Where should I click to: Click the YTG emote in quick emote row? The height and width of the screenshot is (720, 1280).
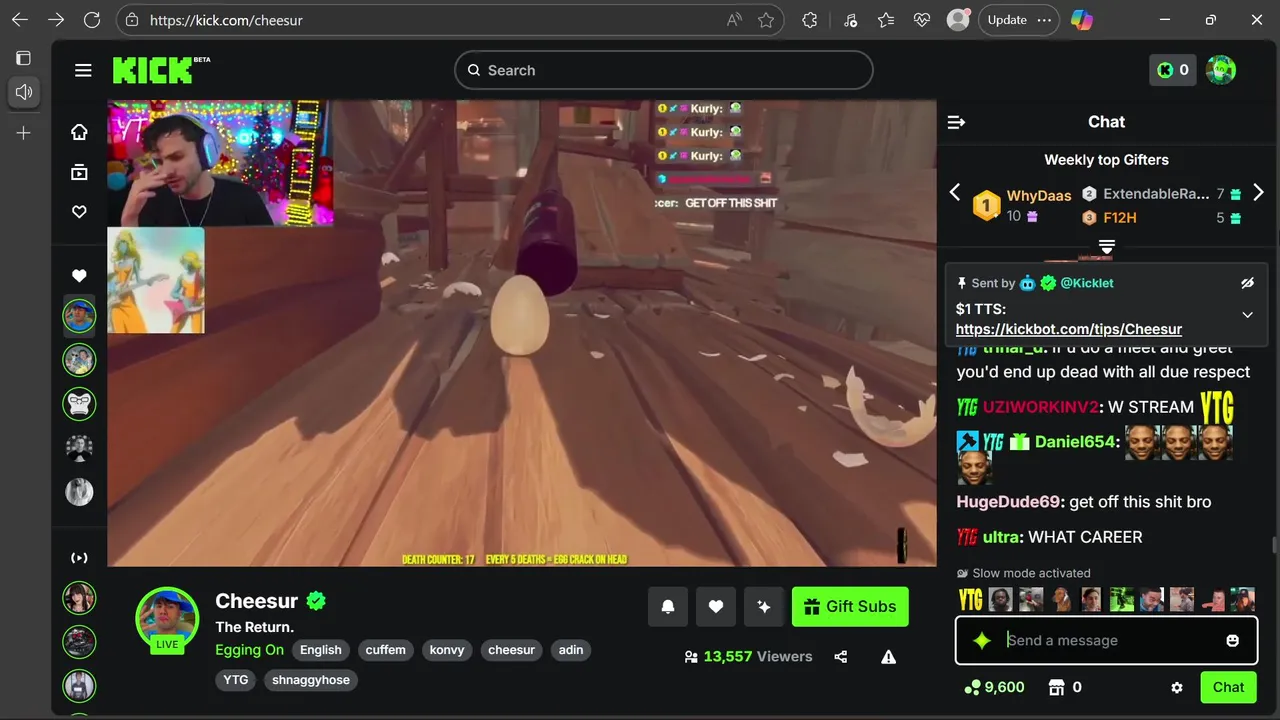point(970,600)
